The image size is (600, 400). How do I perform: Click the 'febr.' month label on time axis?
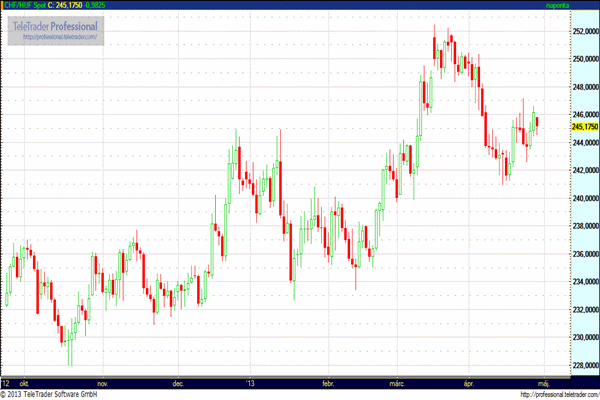pyautogui.click(x=328, y=383)
